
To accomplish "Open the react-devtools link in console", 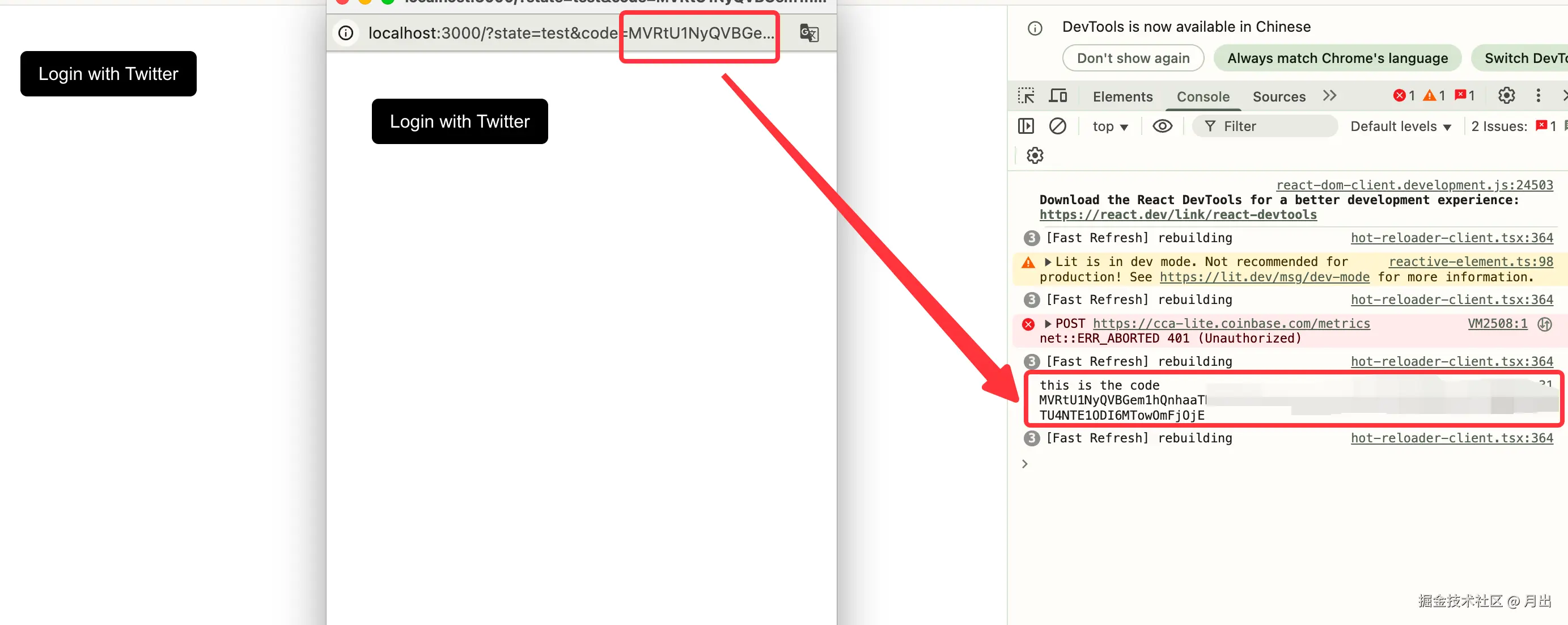I will (1177, 215).
